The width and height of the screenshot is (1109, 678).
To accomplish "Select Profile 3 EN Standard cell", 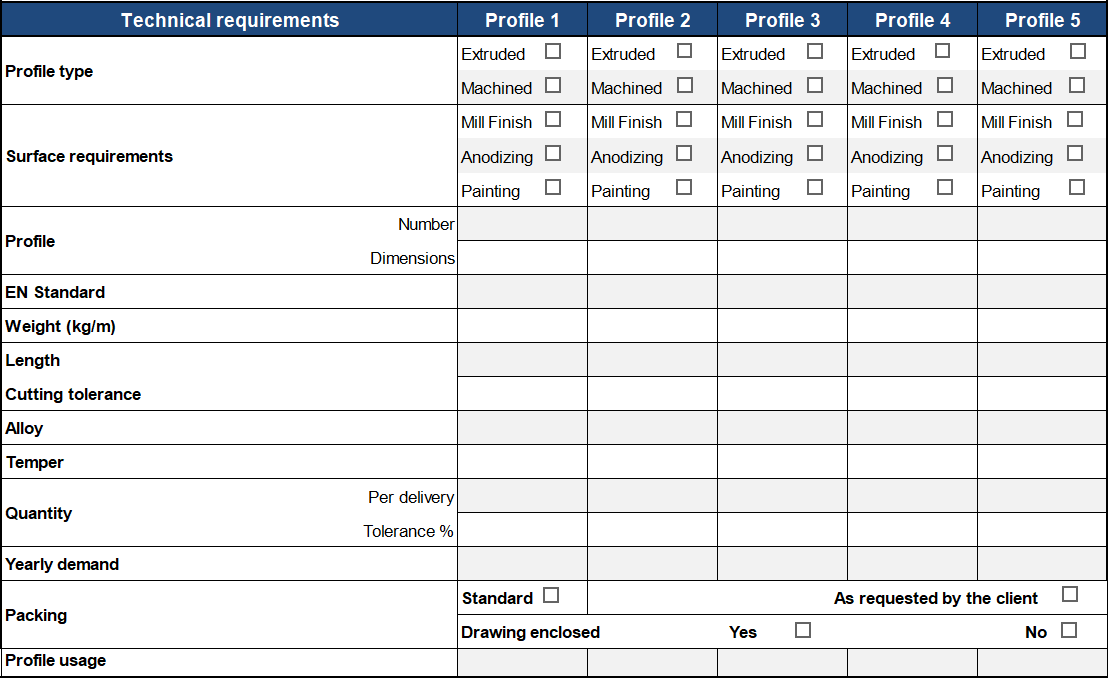I will (x=782, y=292).
